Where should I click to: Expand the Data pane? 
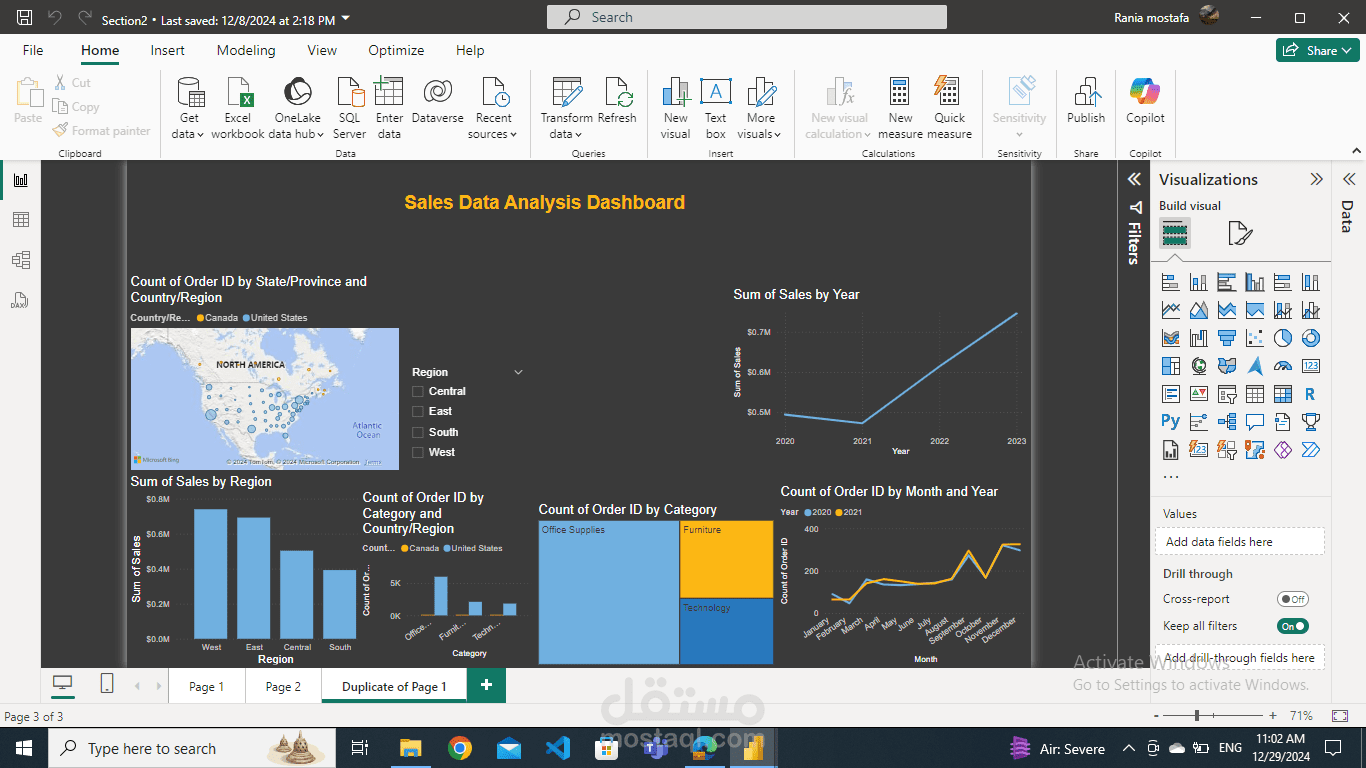click(1348, 179)
